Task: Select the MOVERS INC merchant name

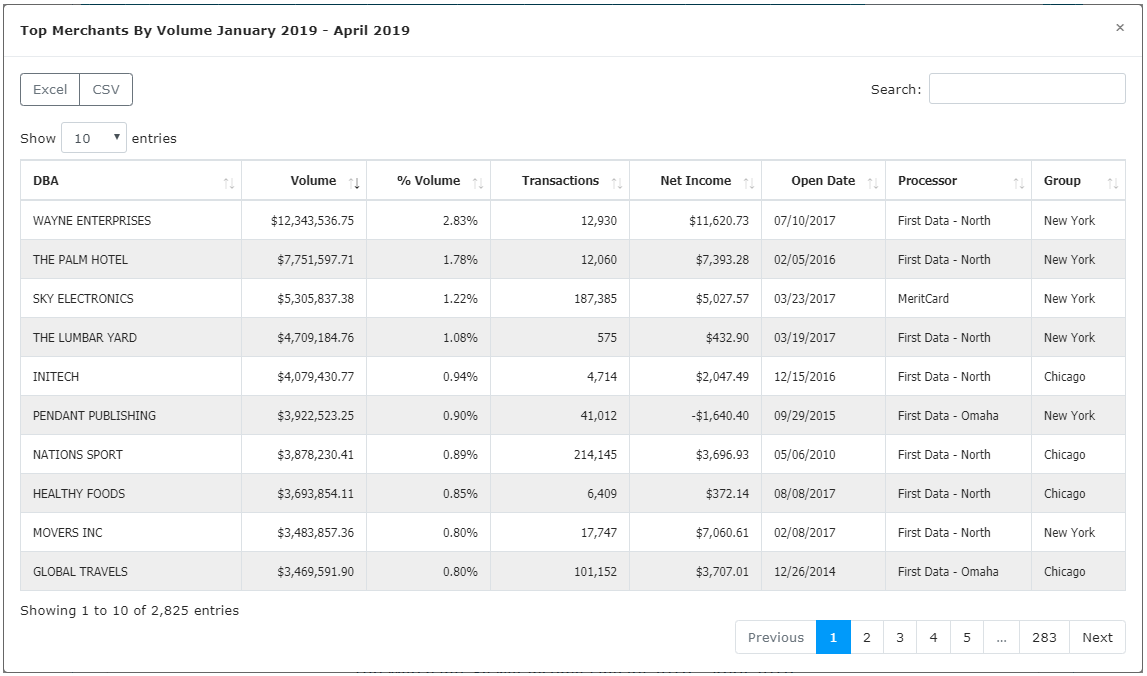Action: click(68, 533)
